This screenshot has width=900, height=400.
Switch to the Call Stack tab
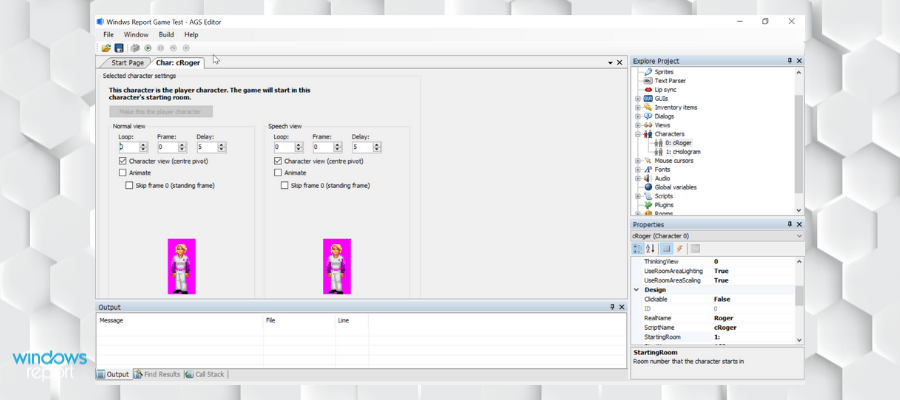205,374
